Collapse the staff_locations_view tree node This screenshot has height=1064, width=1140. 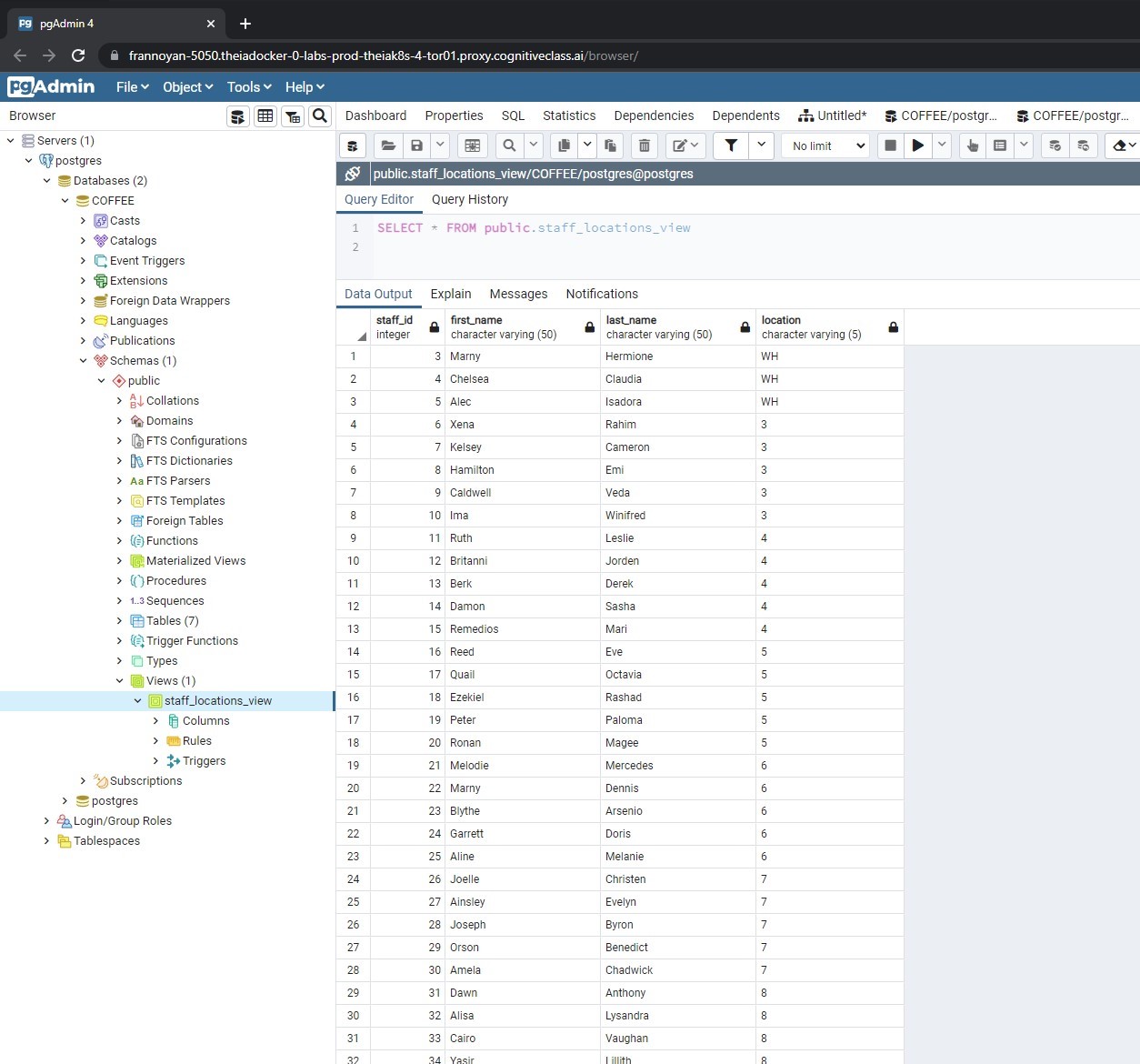pyautogui.click(x=138, y=700)
